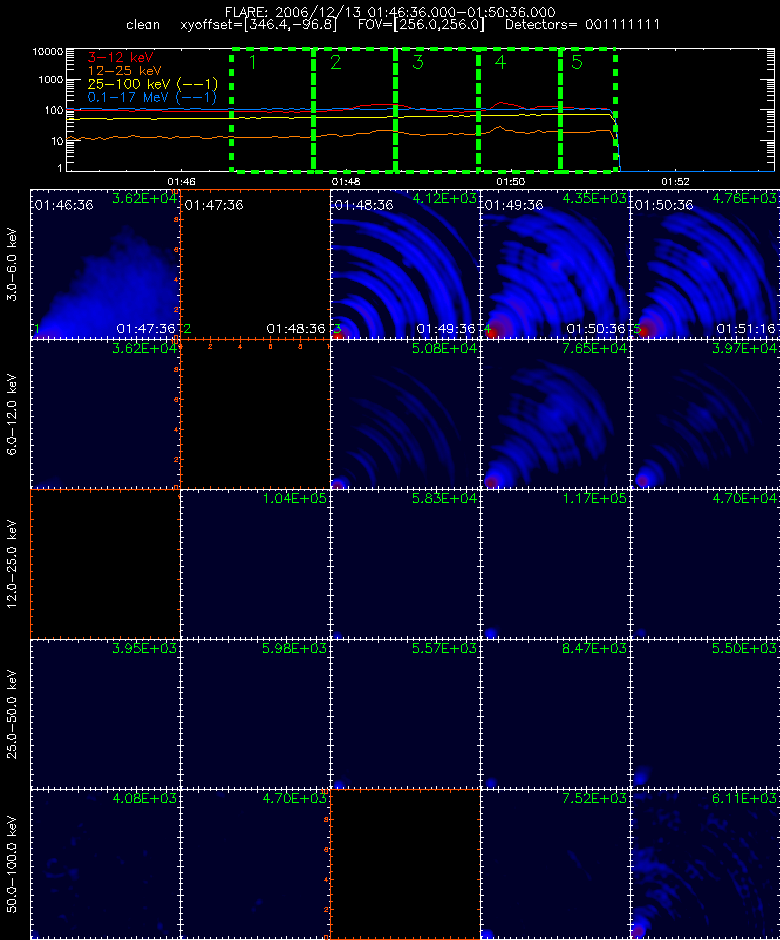
Task: Click the '01:48' time axis tick label
Action: pos(346,181)
